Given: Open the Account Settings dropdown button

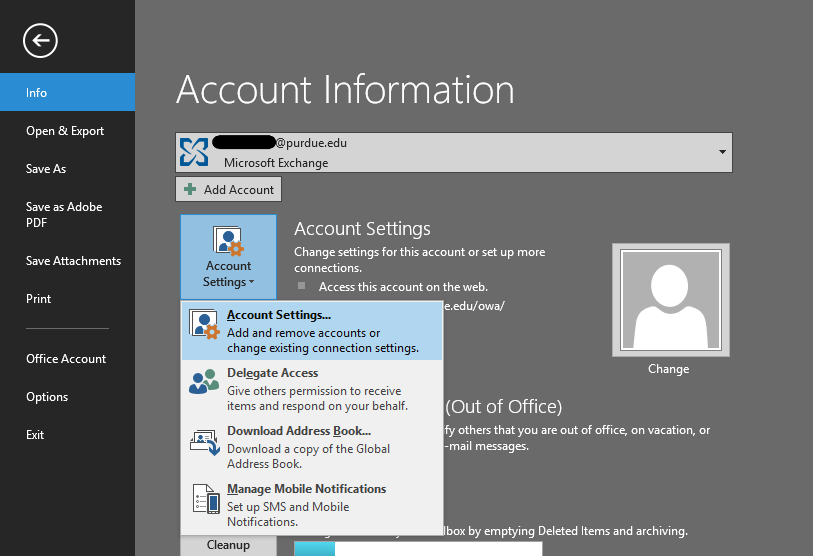Looking at the screenshot, I should coord(228,256).
